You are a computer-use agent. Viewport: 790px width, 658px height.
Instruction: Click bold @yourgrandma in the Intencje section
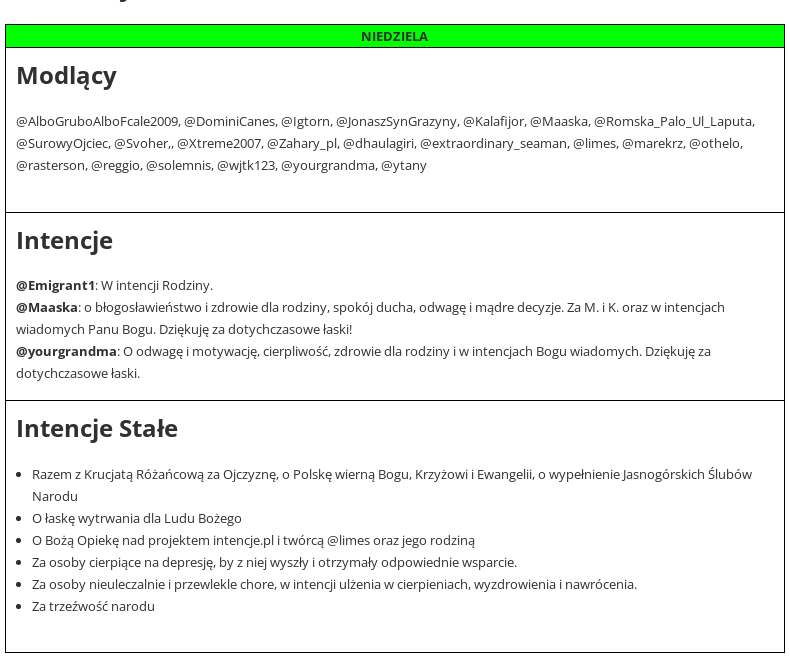pos(66,352)
